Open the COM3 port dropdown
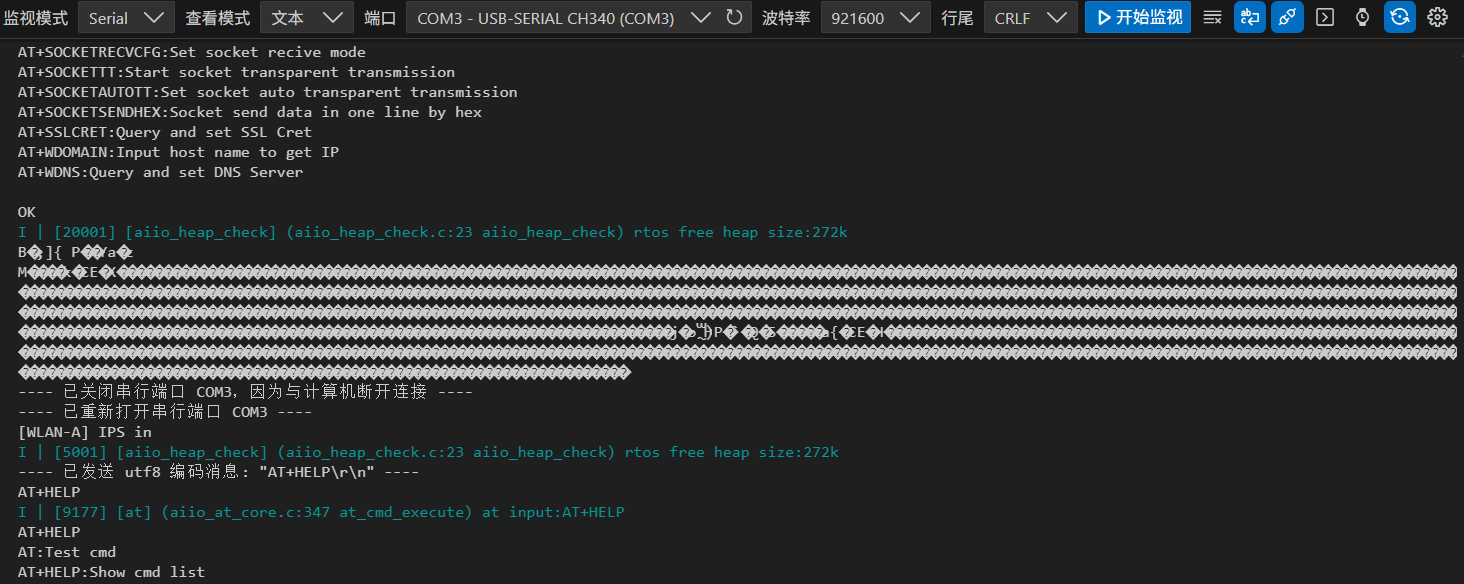Image resolution: width=1464 pixels, height=584 pixels. [563, 17]
